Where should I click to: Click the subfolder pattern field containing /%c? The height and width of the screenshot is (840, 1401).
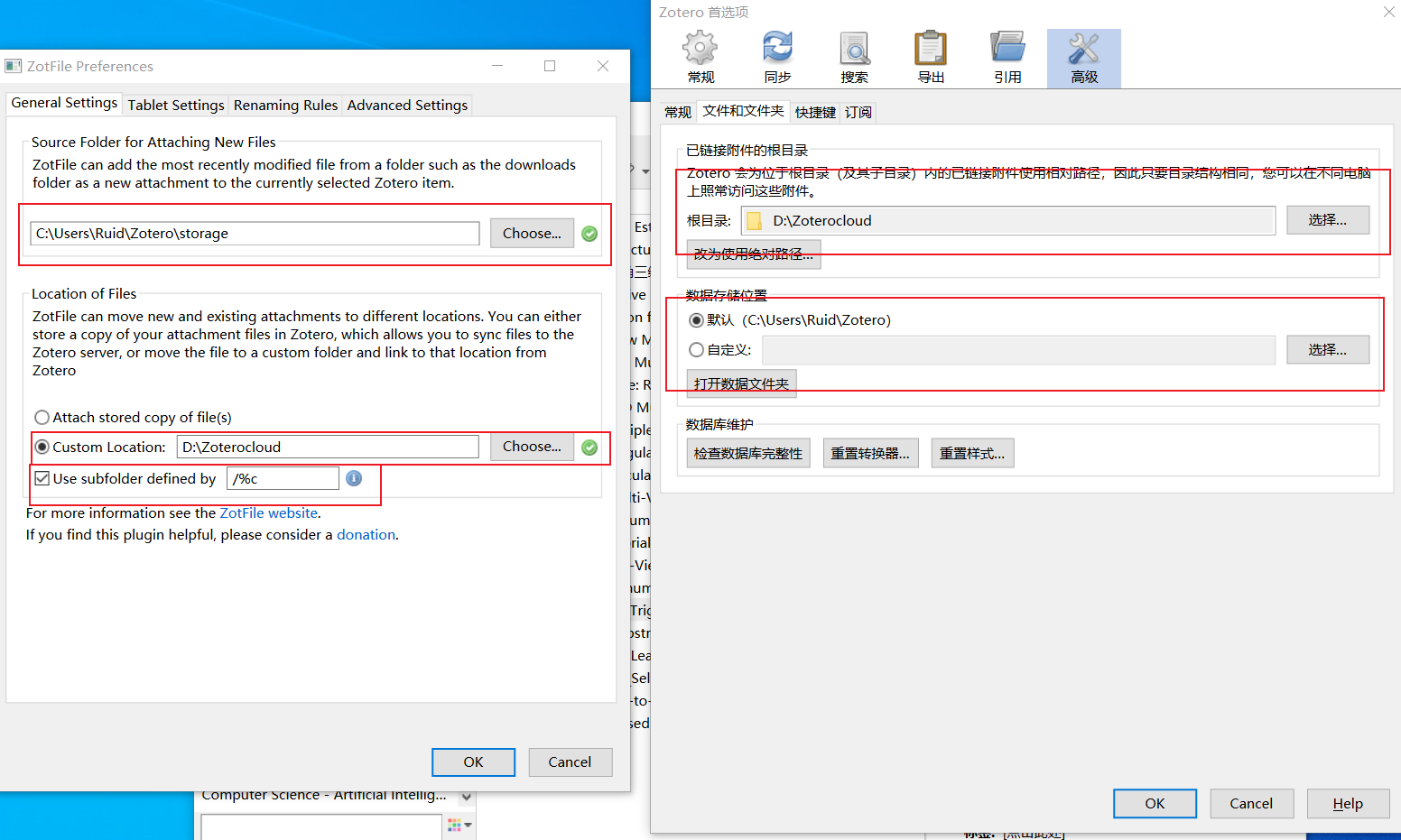pos(283,478)
